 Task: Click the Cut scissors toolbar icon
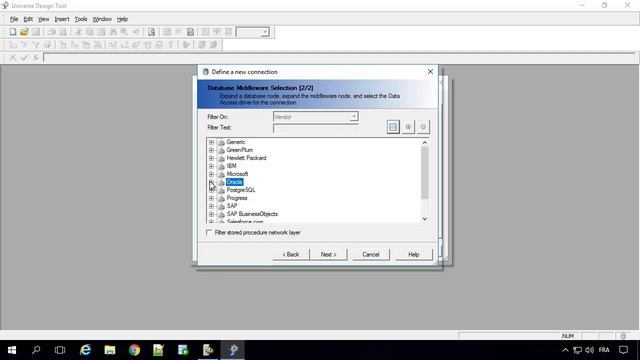tap(78, 32)
